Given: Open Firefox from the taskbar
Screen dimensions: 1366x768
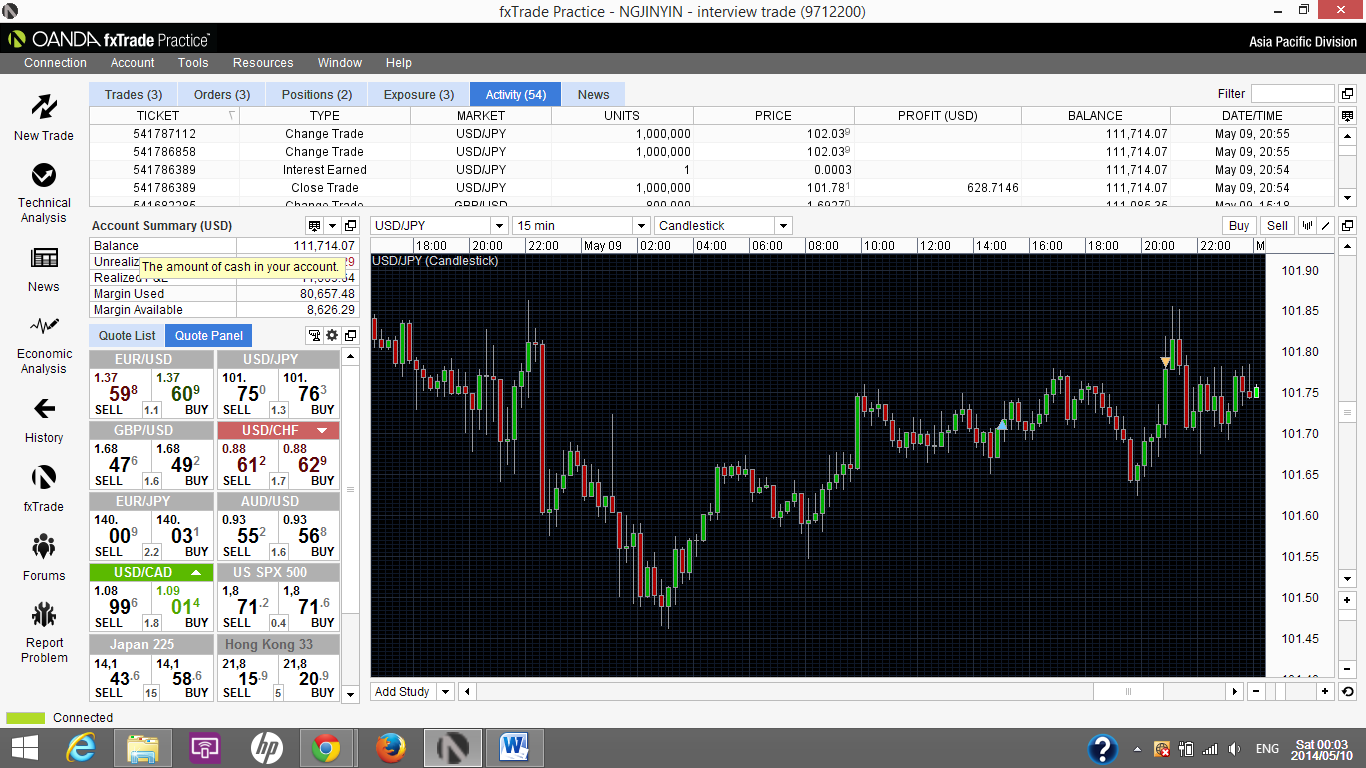Looking at the screenshot, I should point(391,748).
